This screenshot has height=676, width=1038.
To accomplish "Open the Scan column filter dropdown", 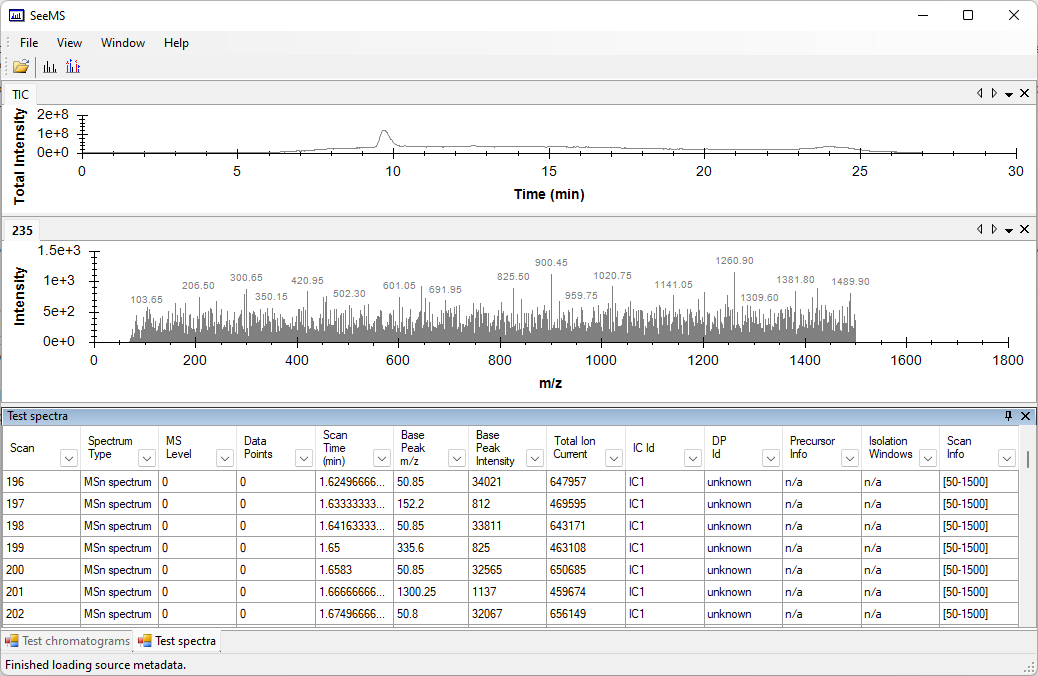I will pos(69,458).
